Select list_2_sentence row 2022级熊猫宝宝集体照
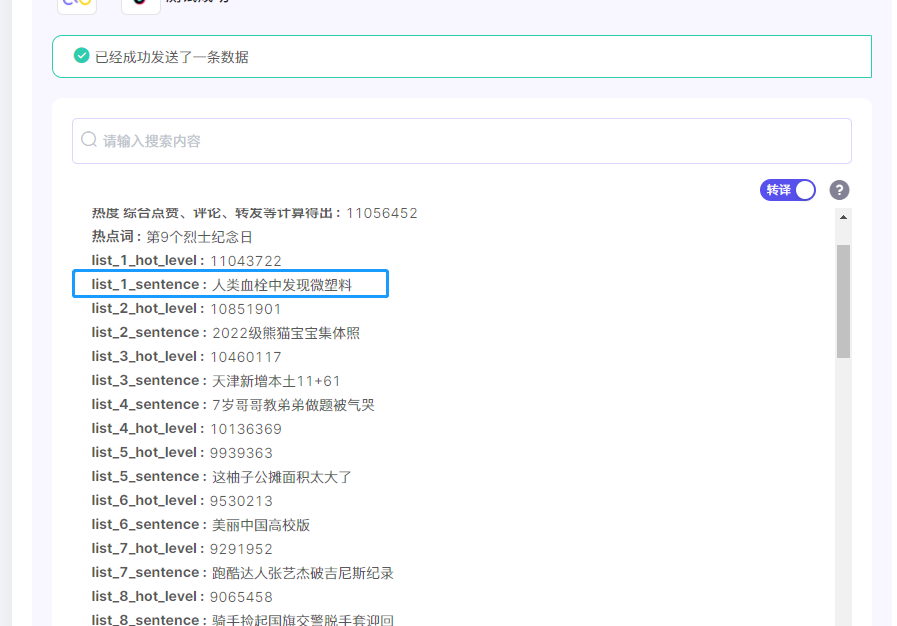 (x=226, y=333)
